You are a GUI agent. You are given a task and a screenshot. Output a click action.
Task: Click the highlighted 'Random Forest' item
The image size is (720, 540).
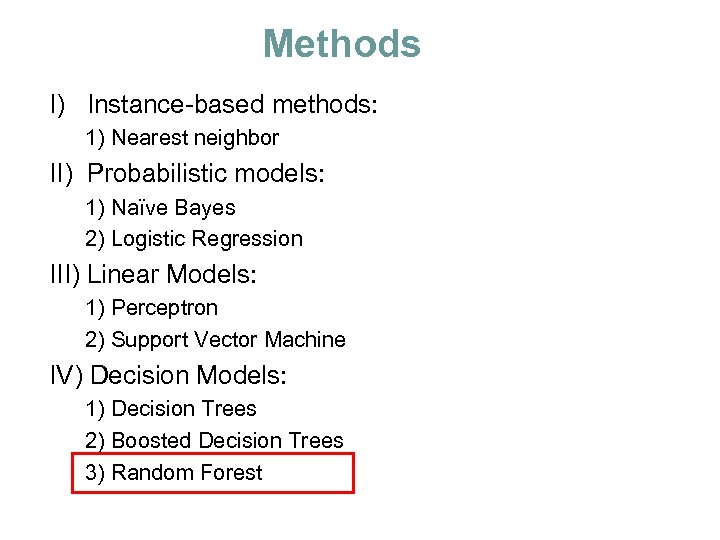click(187, 473)
